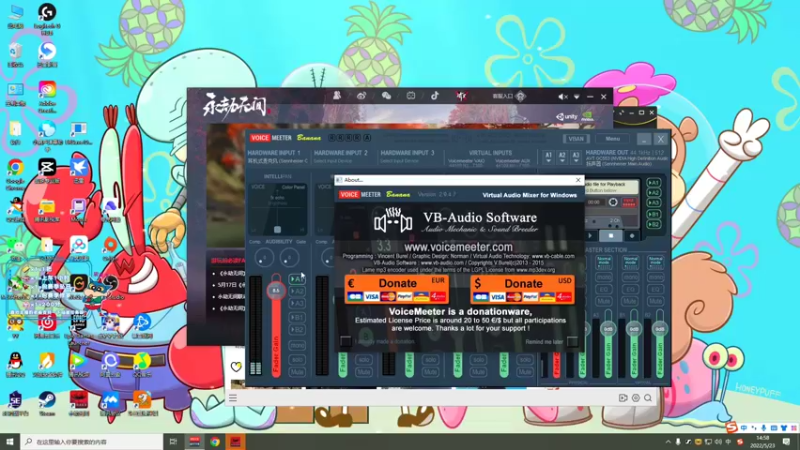
Task: Click Intellipan voice pad on Input 1
Action: (x=278, y=208)
